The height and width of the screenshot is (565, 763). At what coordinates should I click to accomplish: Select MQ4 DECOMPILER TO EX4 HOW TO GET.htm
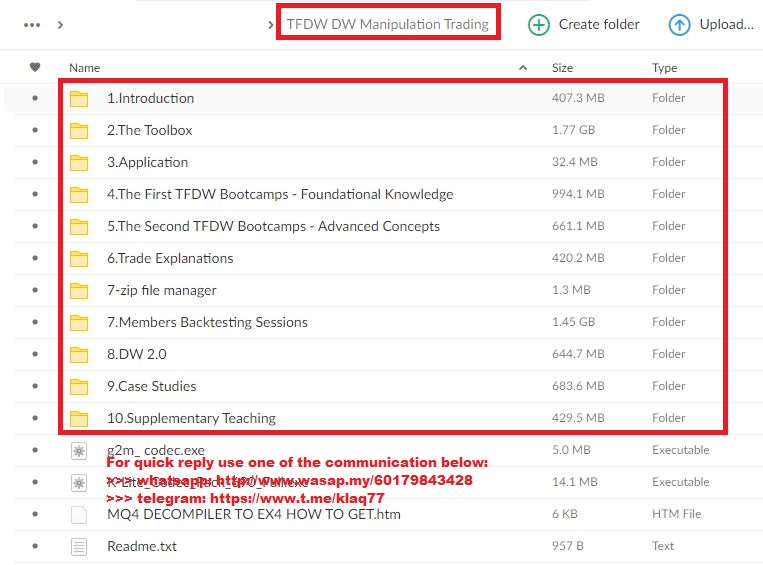click(254, 514)
